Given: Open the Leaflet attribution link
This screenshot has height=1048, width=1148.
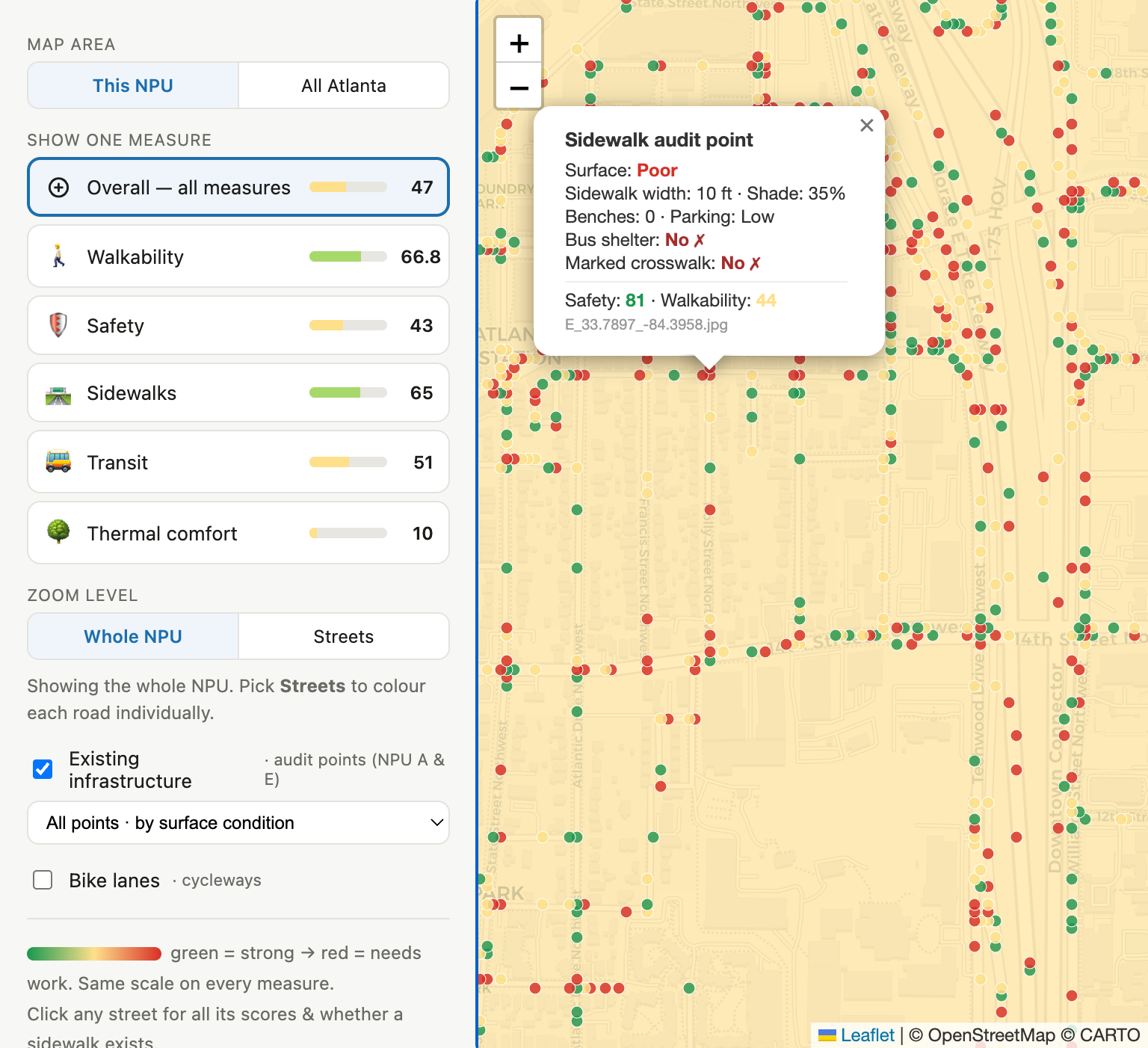Looking at the screenshot, I should click(867, 1035).
